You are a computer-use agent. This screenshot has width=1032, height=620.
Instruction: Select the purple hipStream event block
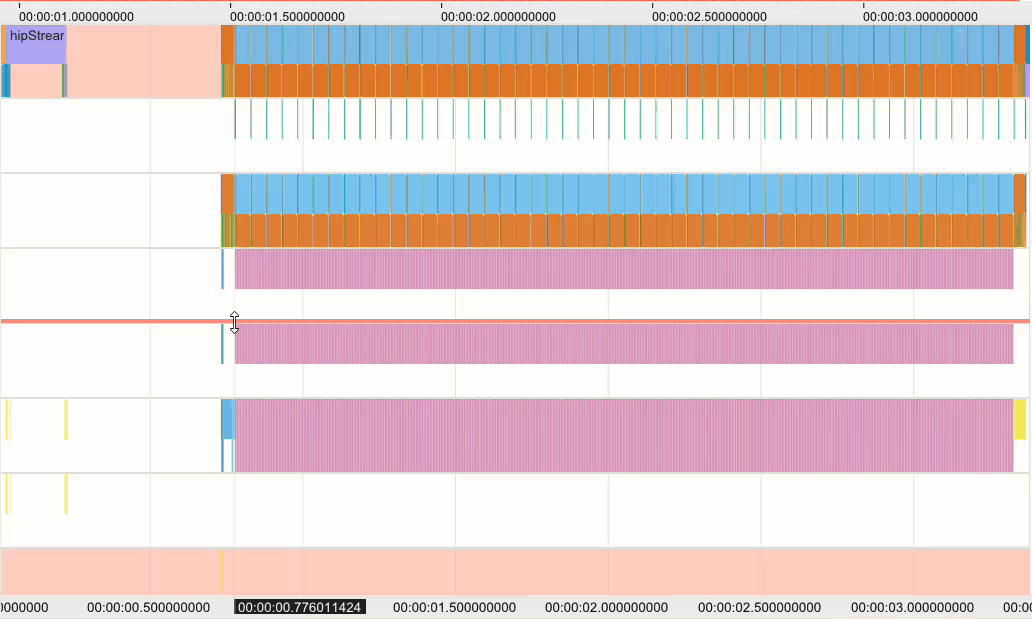tap(36, 45)
